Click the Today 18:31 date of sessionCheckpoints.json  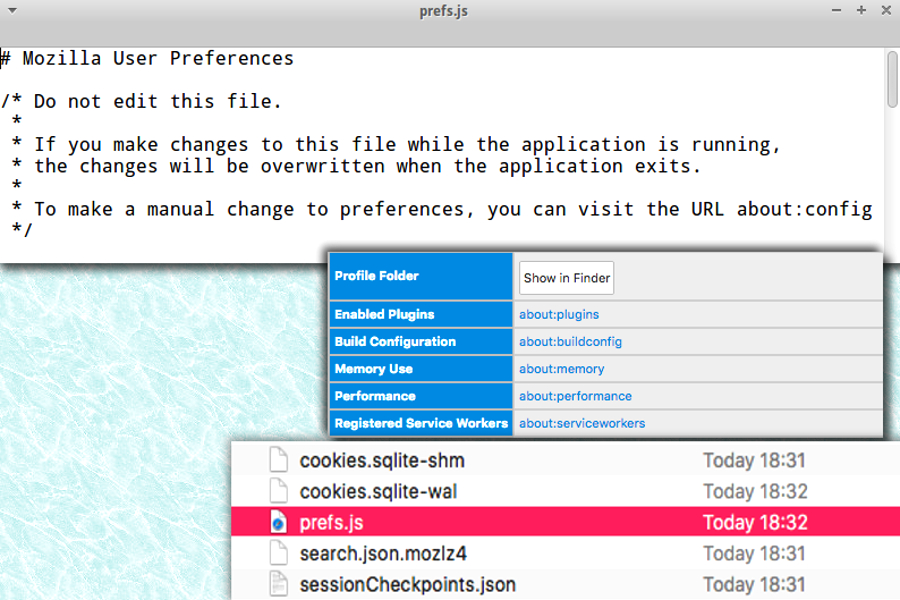point(754,584)
